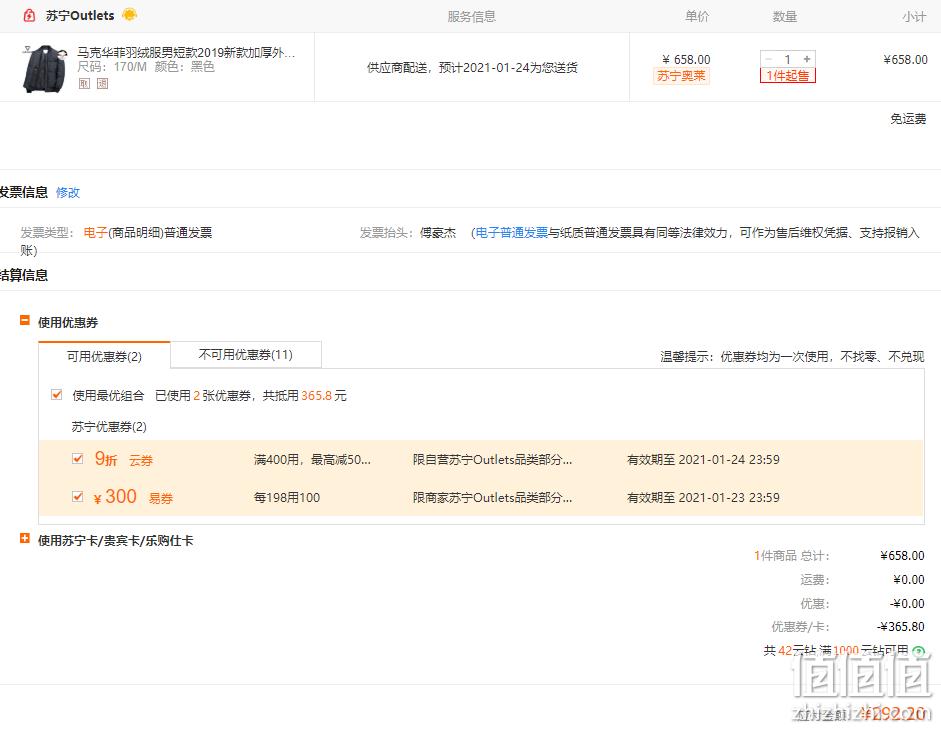941x730 pixels.
Task: Collapse the 使用优惠券 section
Action: 25,321
